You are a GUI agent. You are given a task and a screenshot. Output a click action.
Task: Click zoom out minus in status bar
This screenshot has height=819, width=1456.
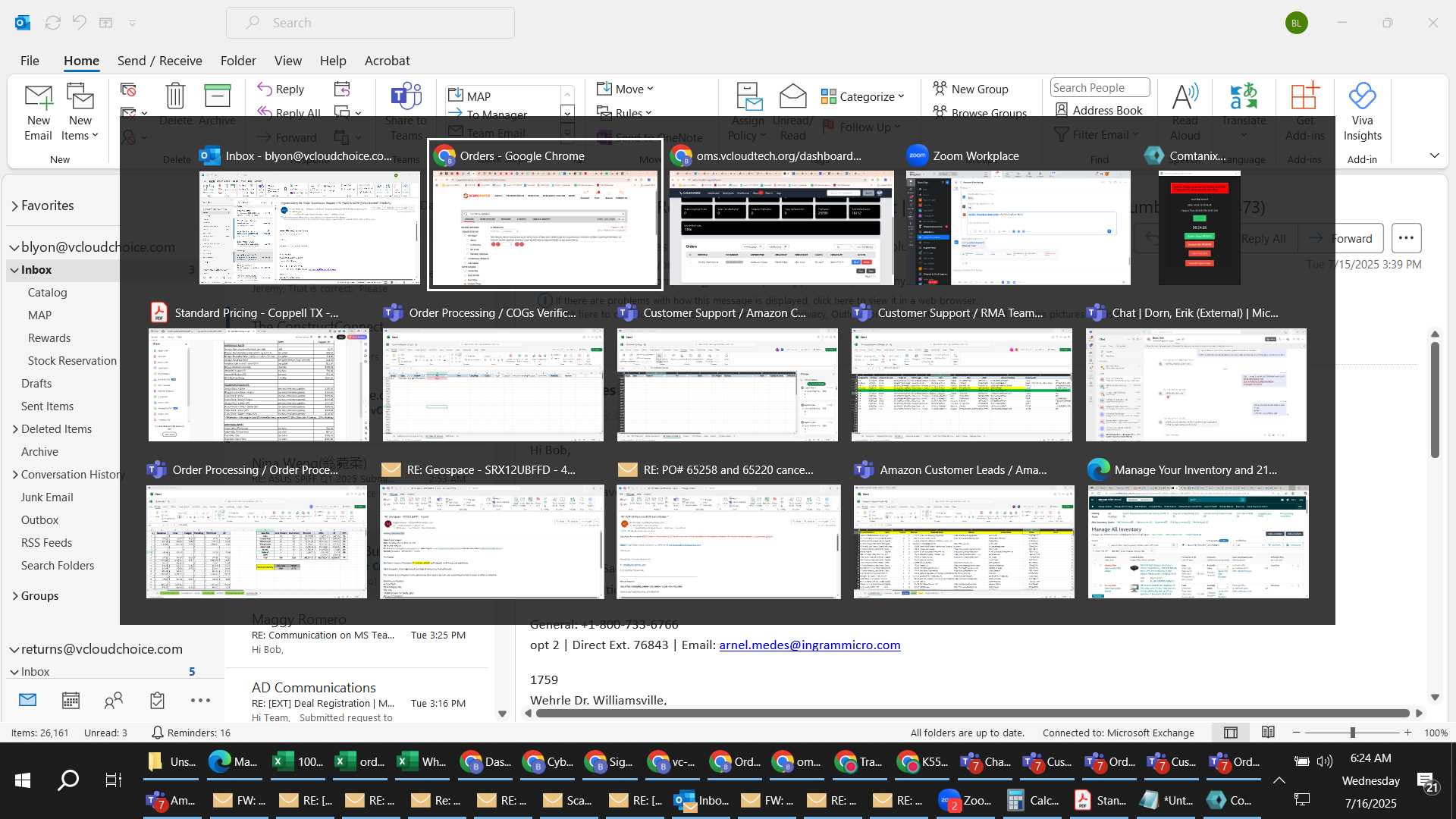[x=1296, y=733]
